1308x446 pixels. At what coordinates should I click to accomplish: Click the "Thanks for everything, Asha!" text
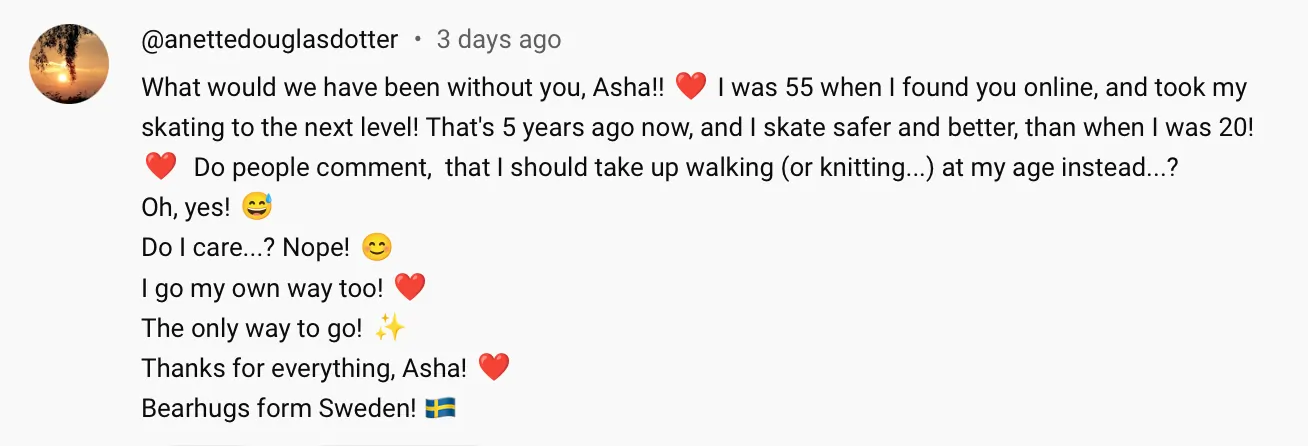pos(304,368)
